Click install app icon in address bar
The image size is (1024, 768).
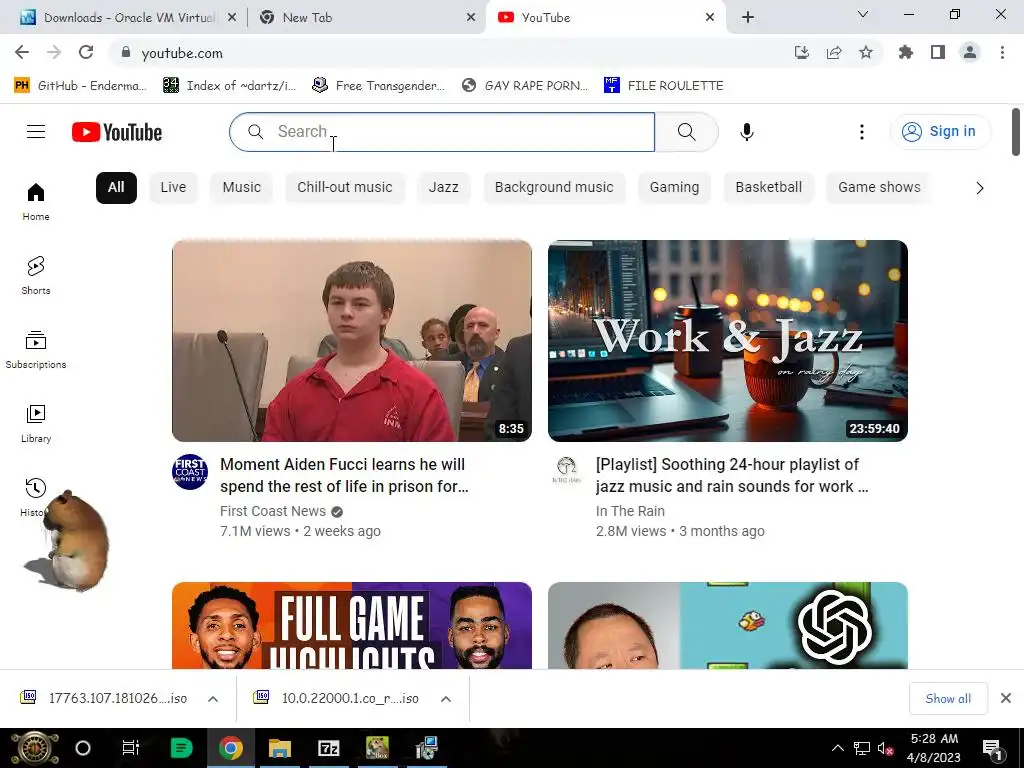(x=801, y=52)
